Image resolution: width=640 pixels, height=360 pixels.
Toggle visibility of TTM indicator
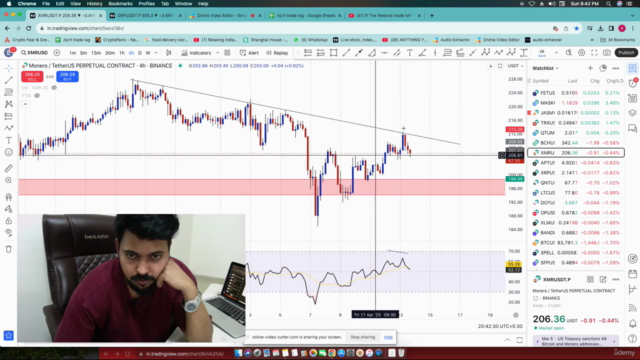(37, 96)
